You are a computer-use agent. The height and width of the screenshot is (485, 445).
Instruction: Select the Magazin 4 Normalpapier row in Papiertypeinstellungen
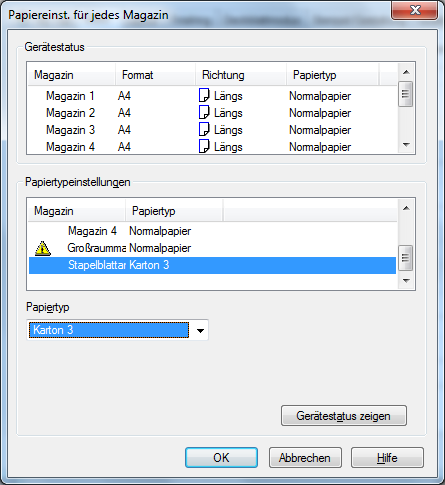[x=212, y=231]
